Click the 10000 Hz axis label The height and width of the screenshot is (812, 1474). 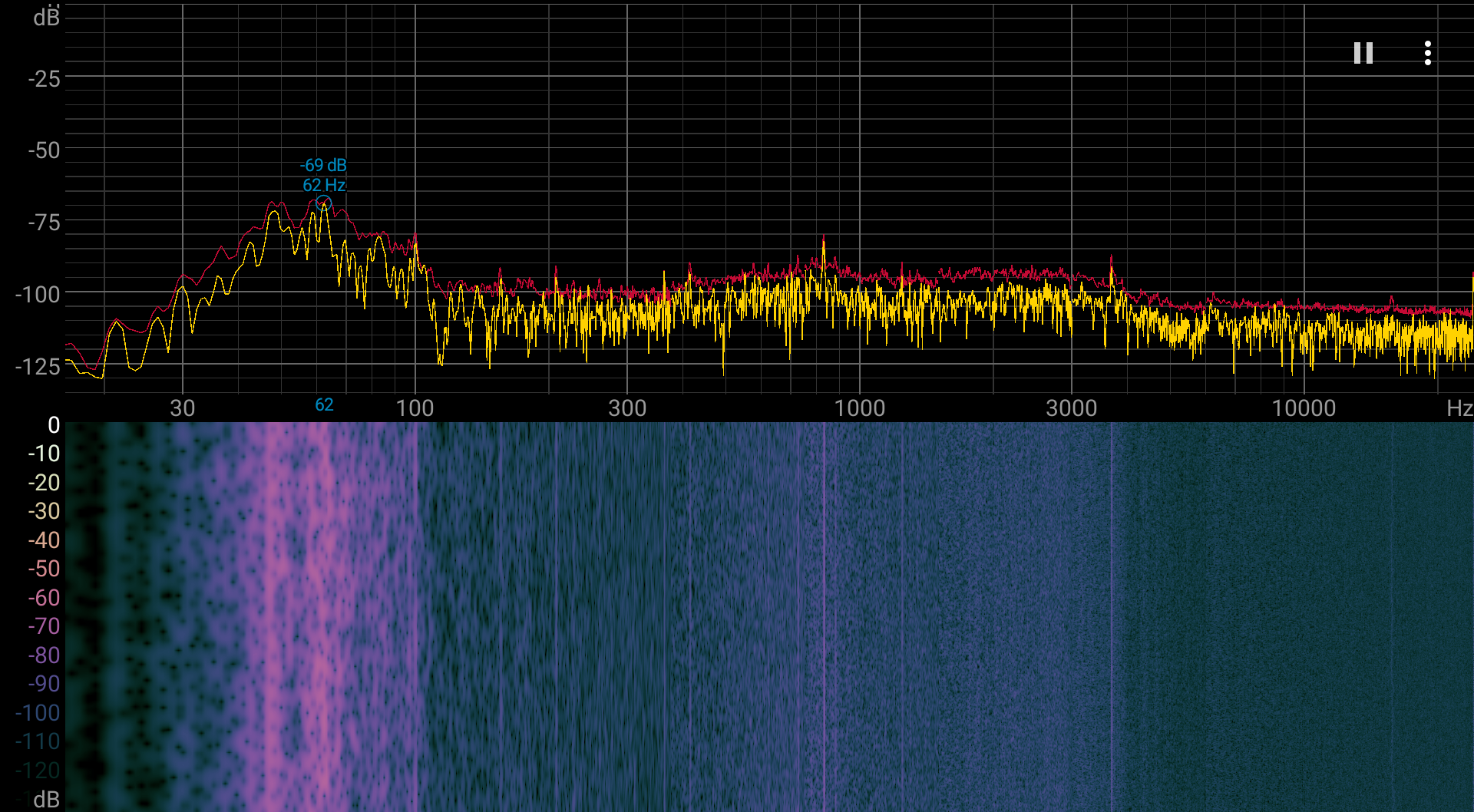[1304, 408]
